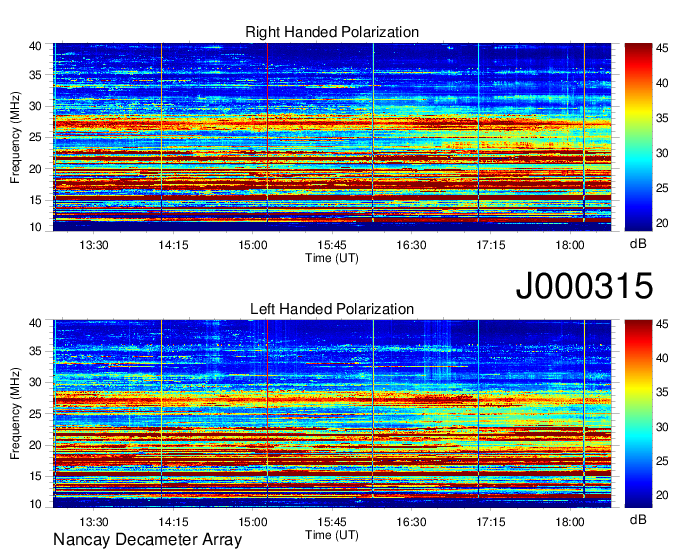The width and height of the screenshot is (680, 552).
Task: Click the 15 MHz tick on the upper plot
Action: [35, 200]
